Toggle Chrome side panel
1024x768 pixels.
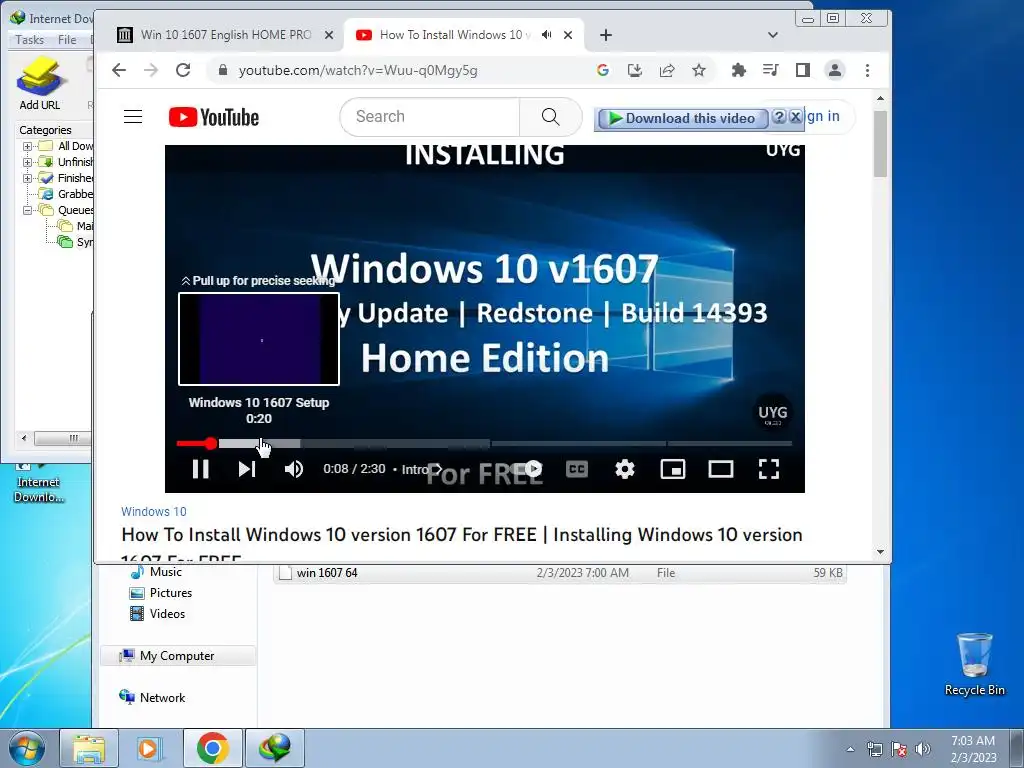[x=803, y=70]
